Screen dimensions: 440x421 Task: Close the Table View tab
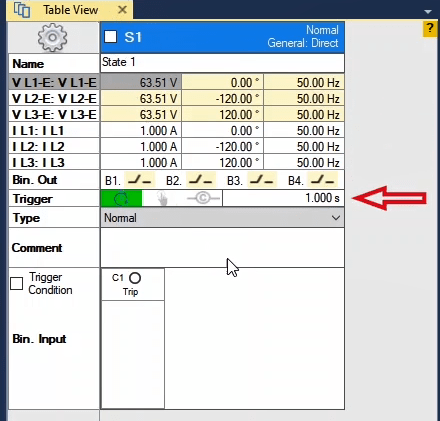(122, 10)
